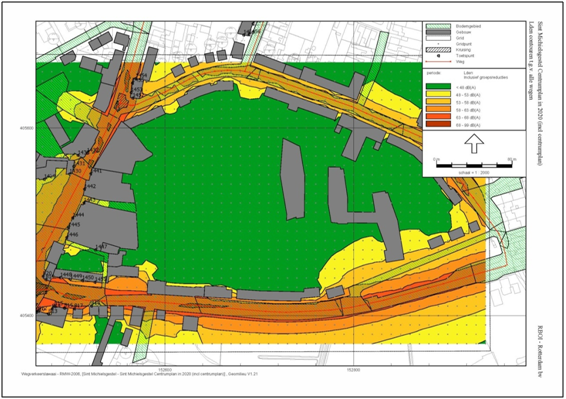Click the schaal 1:2000 text

point(474,173)
